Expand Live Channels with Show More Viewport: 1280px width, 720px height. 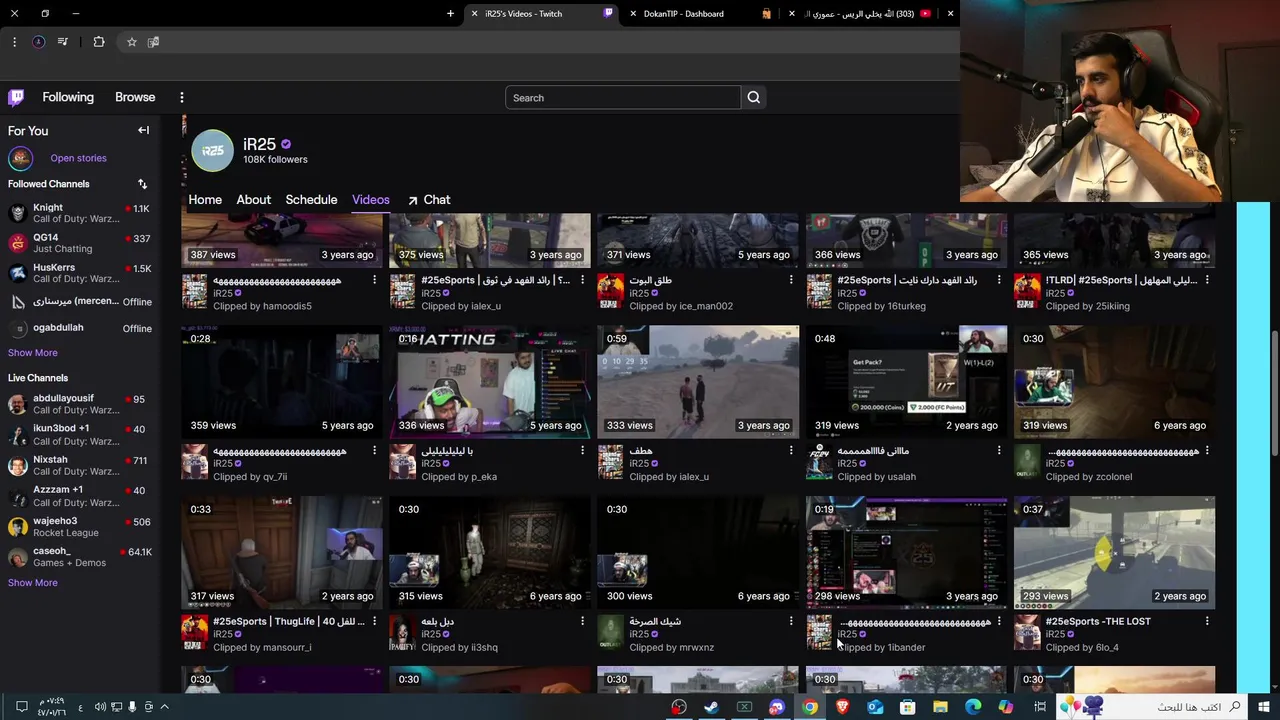pyautogui.click(x=33, y=583)
